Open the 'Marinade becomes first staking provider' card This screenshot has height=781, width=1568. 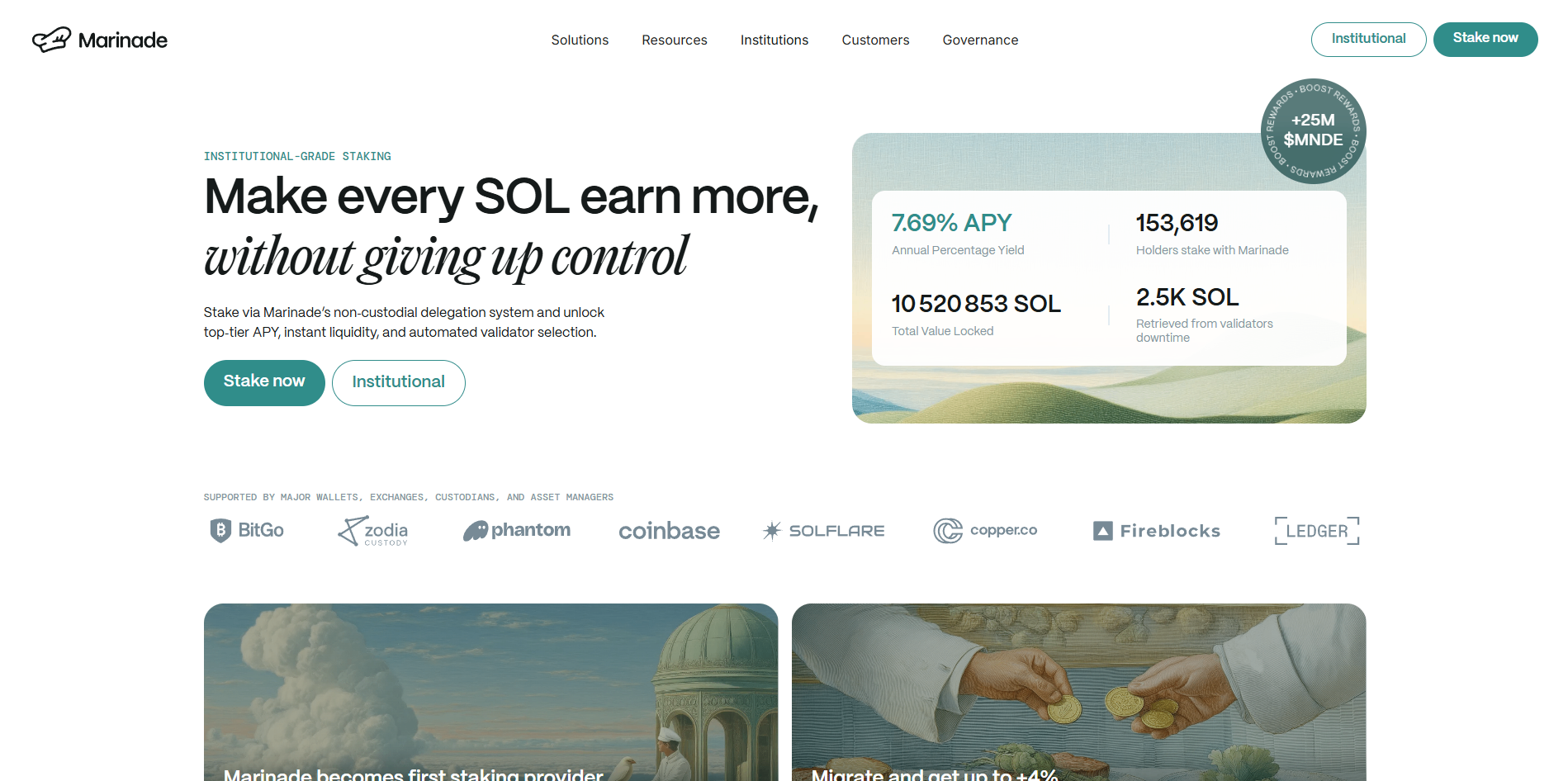pyautogui.click(x=490, y=693)
